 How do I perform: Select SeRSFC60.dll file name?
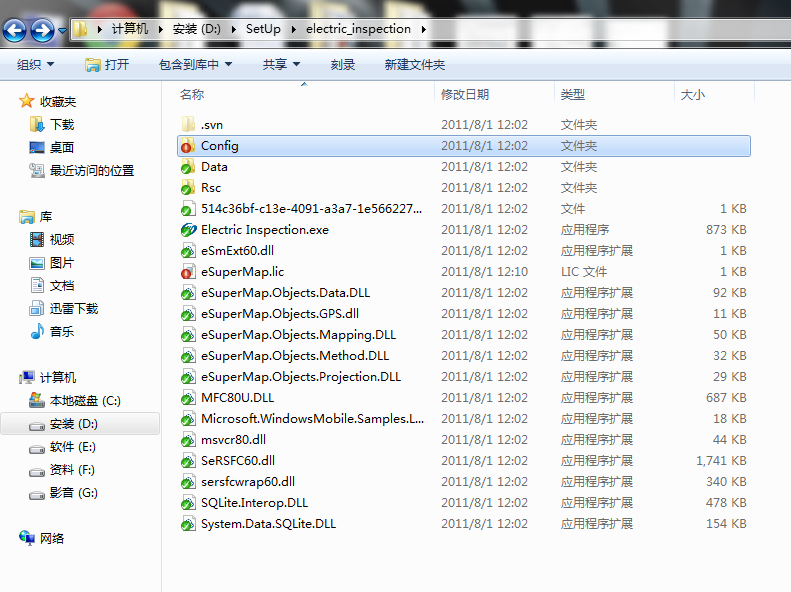pos(238,461)
